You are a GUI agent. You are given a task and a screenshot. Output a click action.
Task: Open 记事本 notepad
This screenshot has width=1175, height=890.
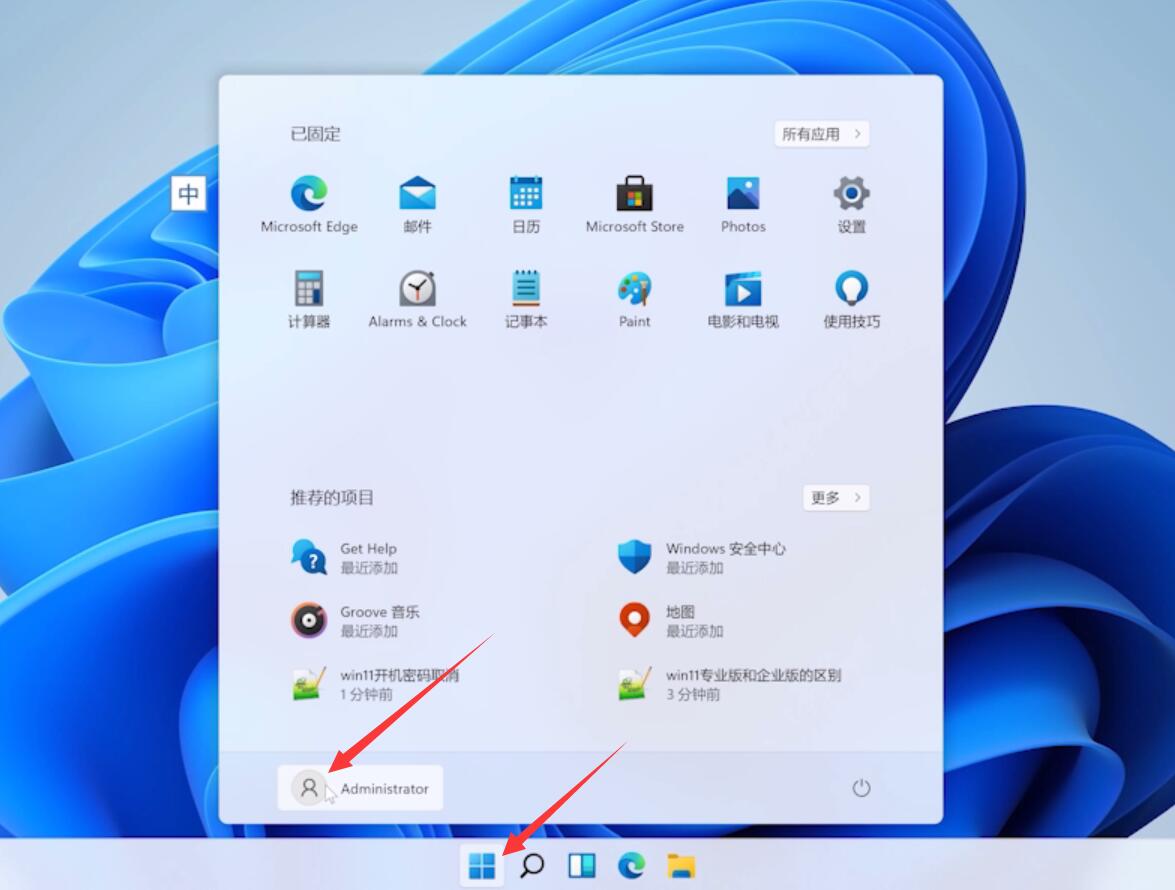point(526,300)
